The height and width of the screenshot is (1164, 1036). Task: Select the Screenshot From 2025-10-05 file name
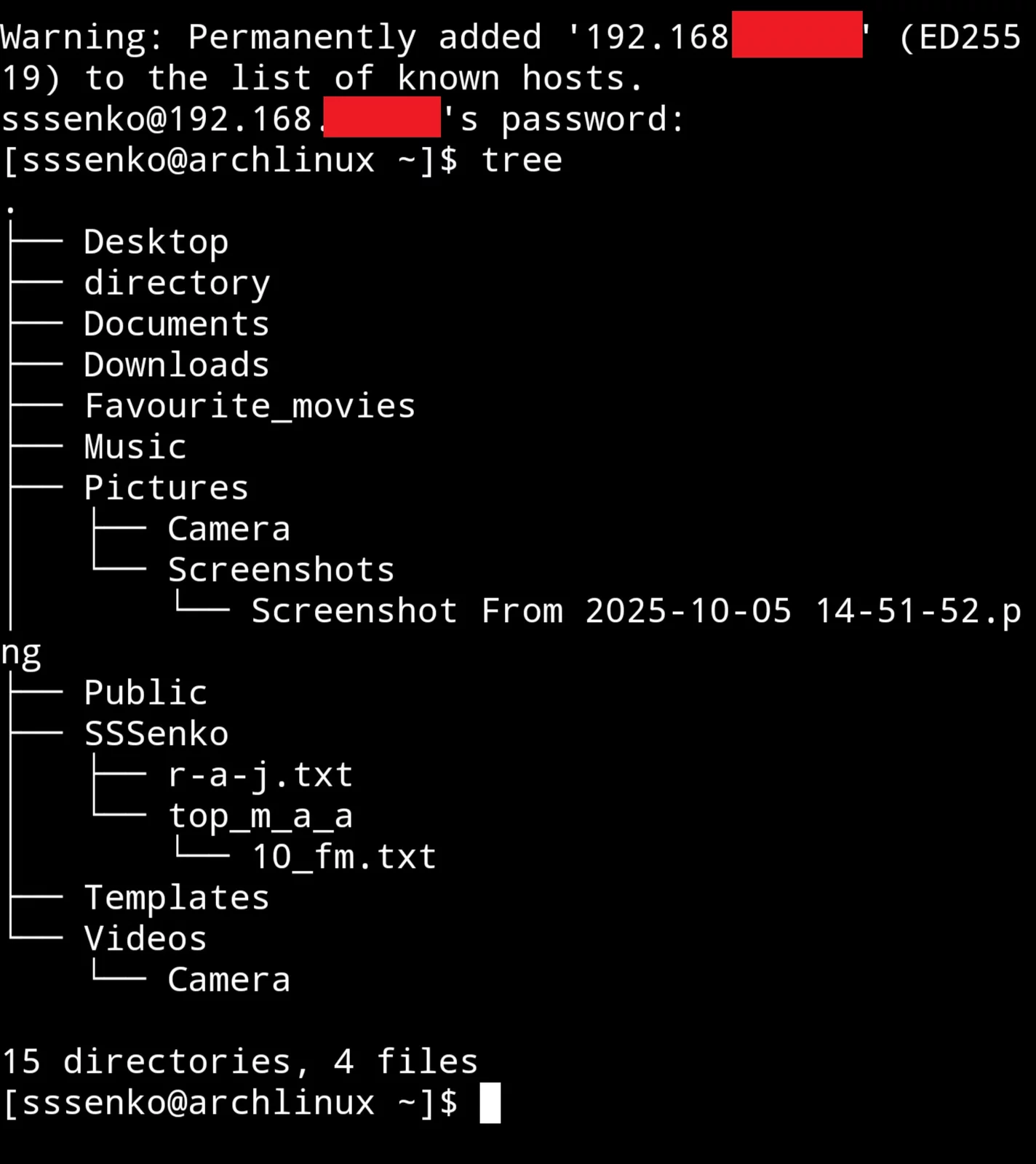click(635, 611)
